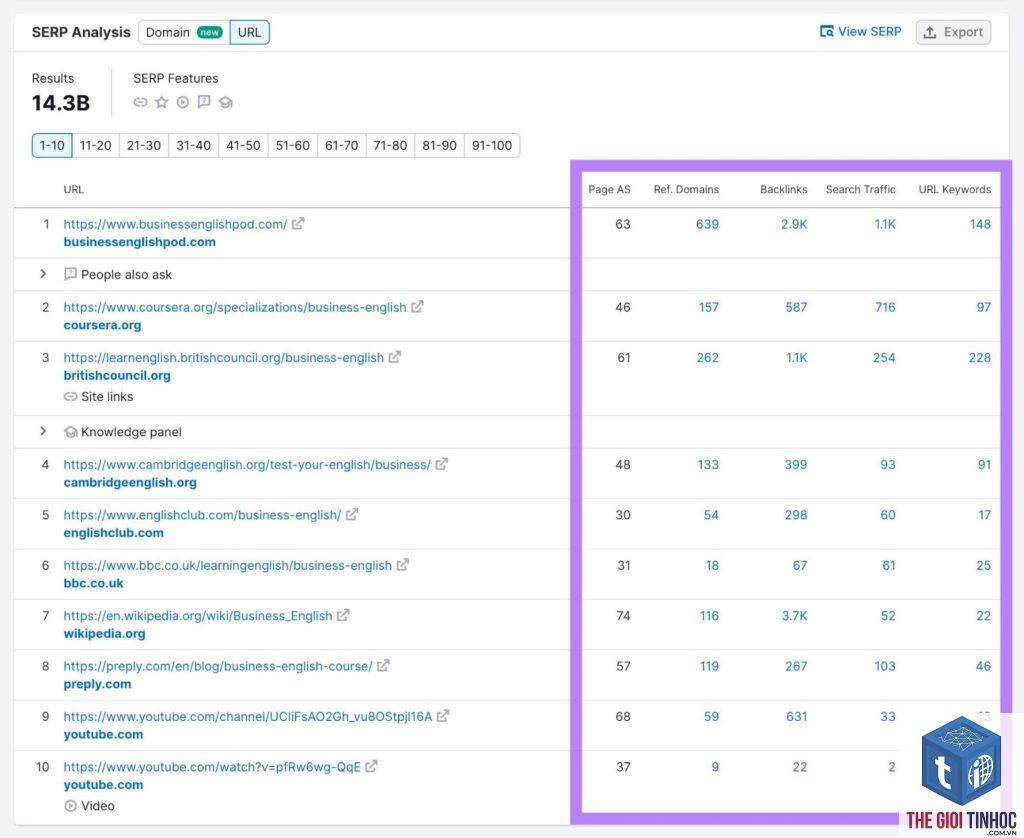Expand the Knowledge panel row

43,431
